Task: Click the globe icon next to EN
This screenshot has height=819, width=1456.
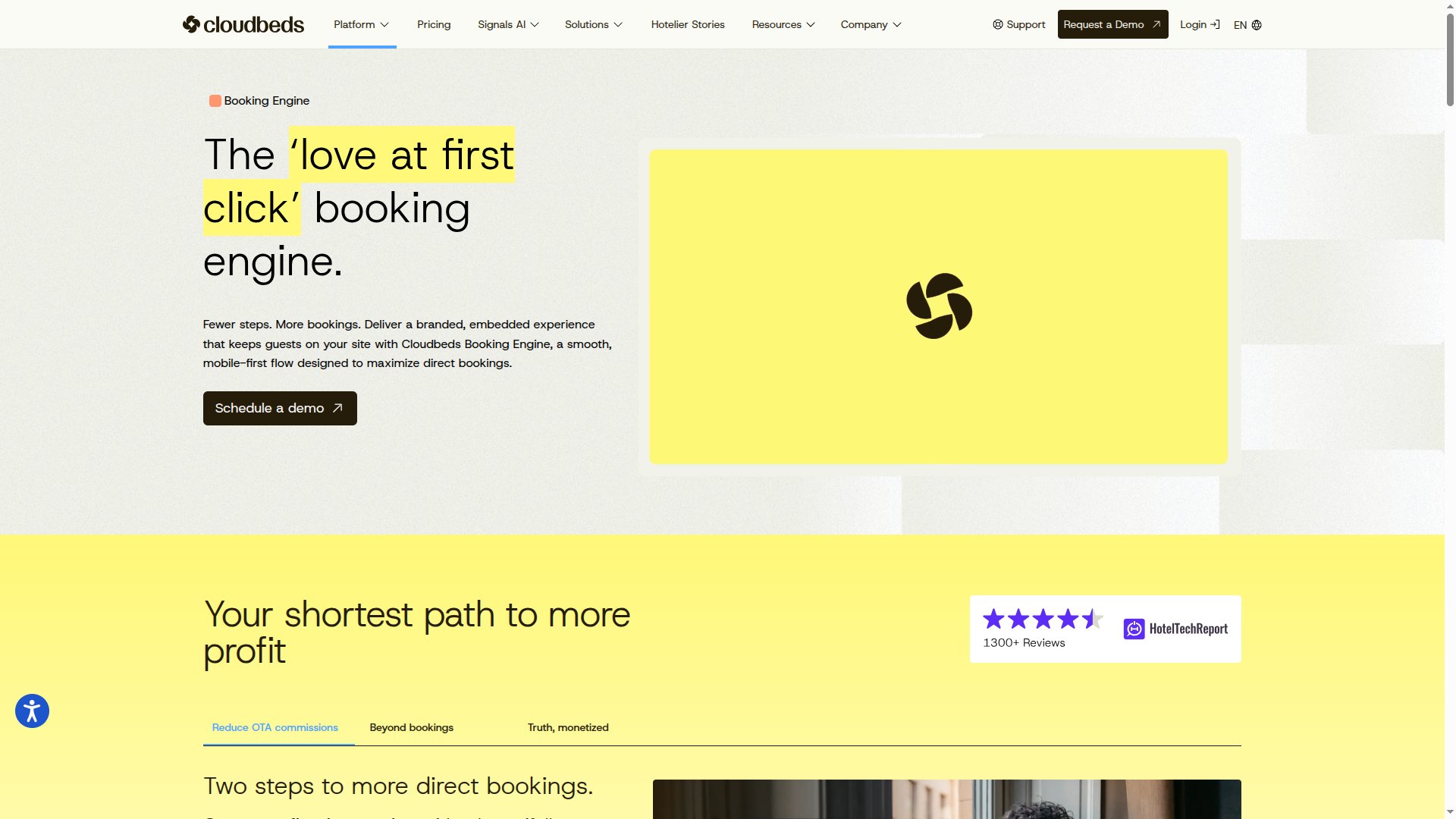Action: pyautogui.click(x=1257, y=25)
